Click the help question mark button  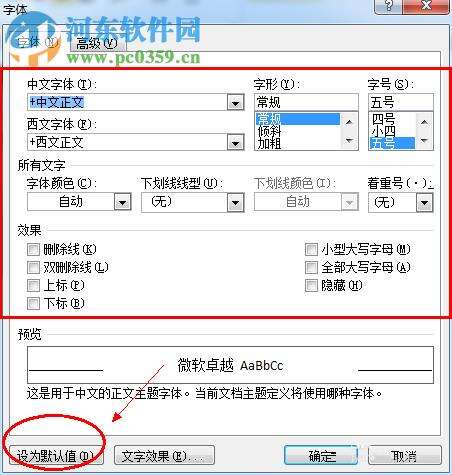coord(388,6)
